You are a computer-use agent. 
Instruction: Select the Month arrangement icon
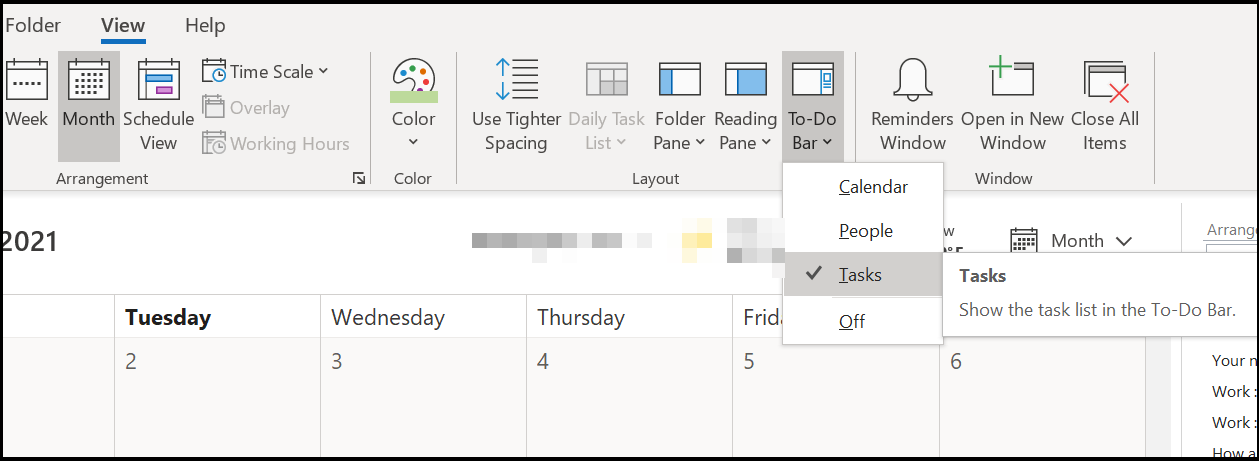(88, 80)
